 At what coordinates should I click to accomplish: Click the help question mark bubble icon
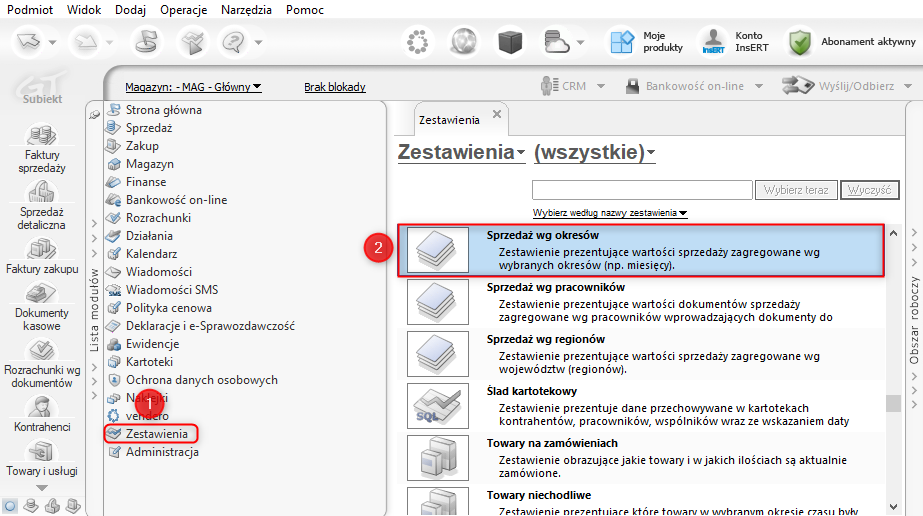(234, 42)
